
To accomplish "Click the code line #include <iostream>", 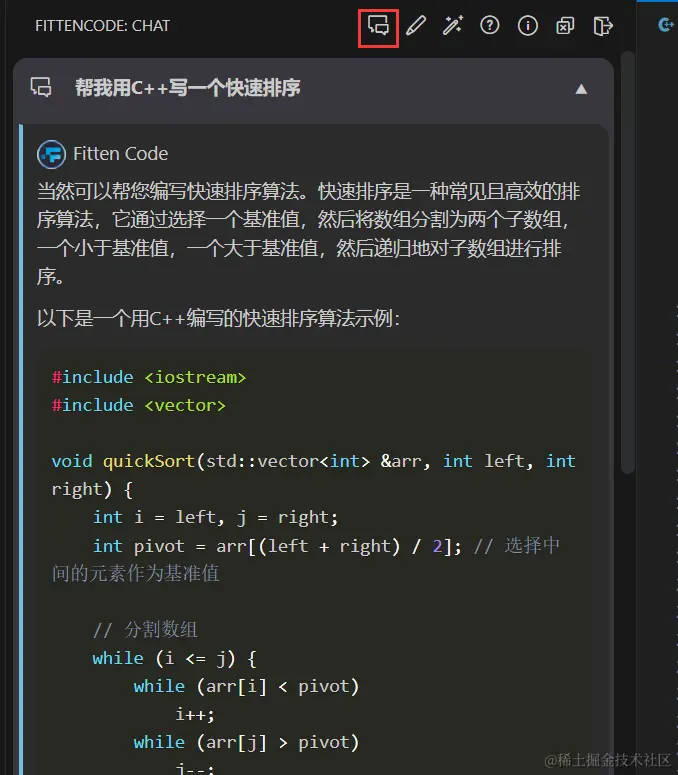I will pyautogui.click(x=149, y=378).
